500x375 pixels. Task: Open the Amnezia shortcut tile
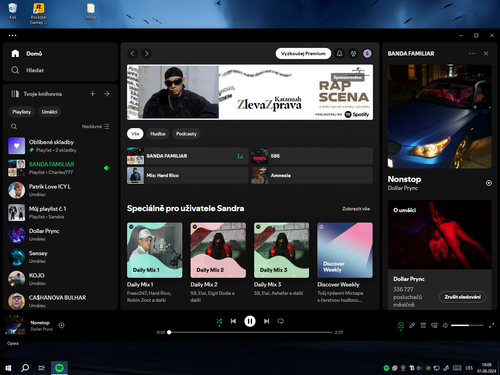(x=312, y=175)
